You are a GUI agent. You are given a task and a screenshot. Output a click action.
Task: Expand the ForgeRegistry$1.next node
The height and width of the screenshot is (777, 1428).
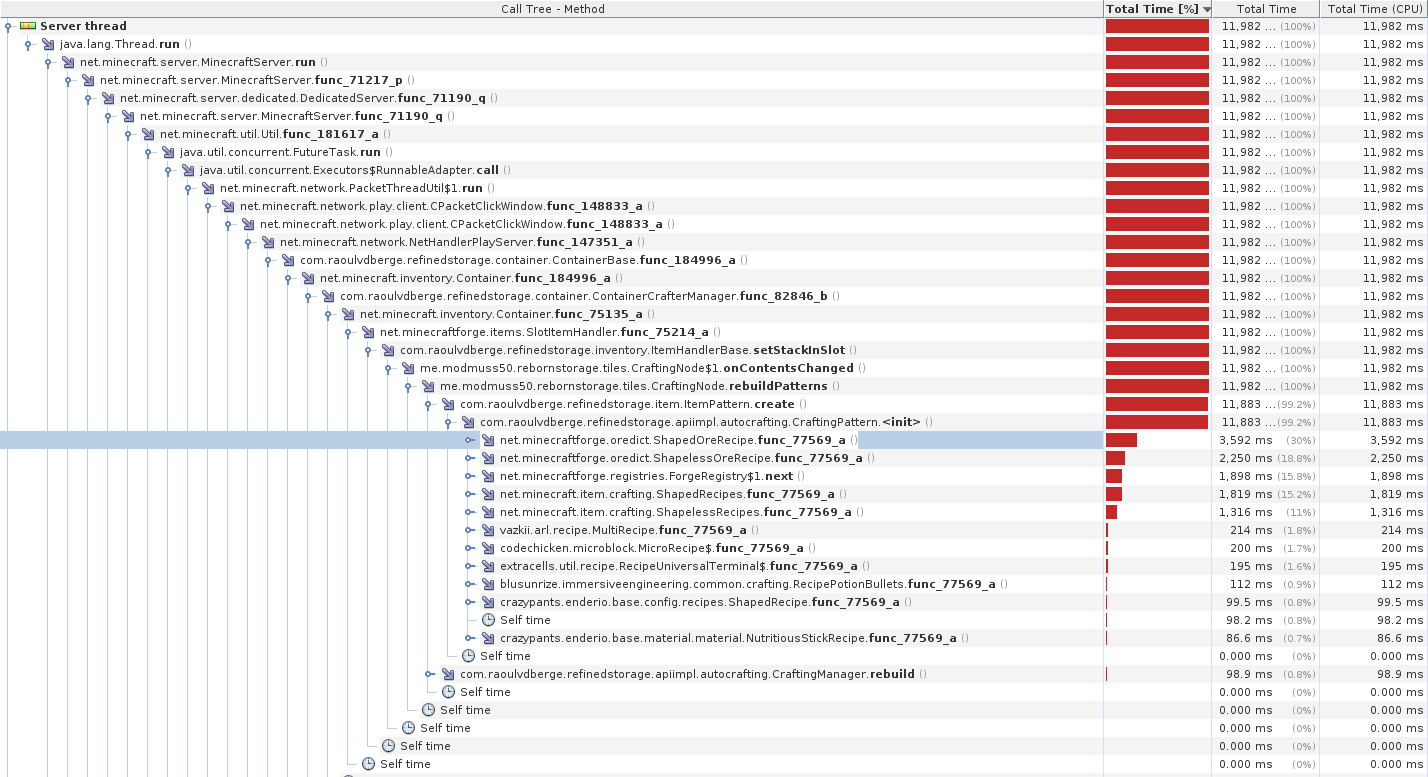(x=470, y=476)
